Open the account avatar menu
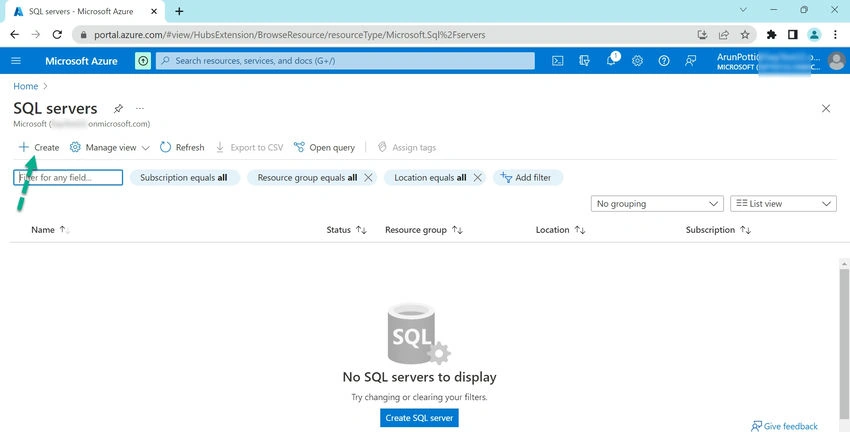Viewport: 850px width, 432px height. [836, 61]
